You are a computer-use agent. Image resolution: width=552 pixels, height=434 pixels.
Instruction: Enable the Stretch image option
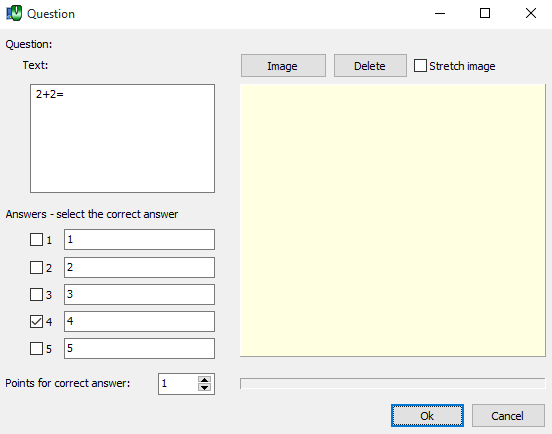pyautogui.click(x=420, y=65)
